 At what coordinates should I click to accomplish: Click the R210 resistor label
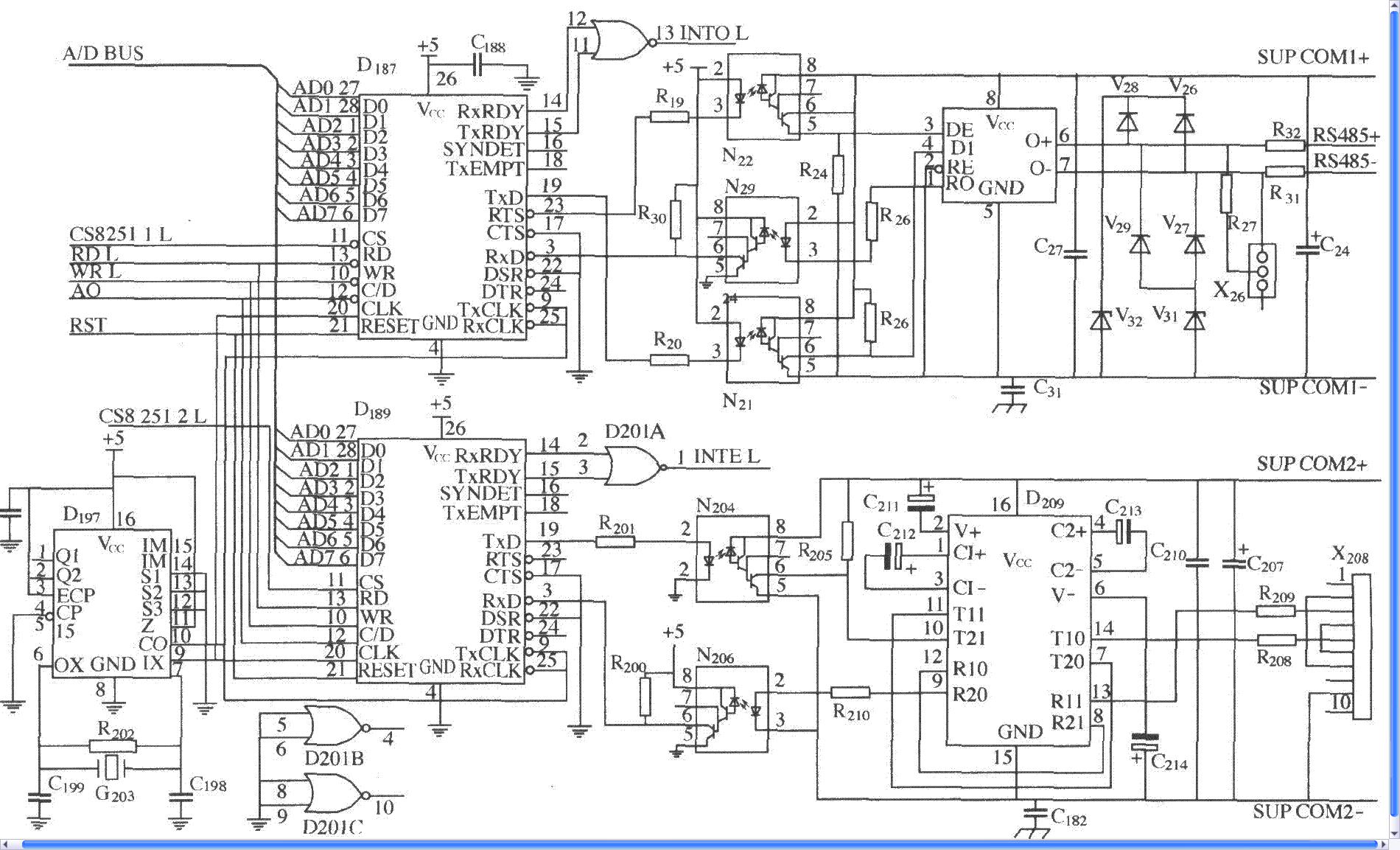(x=851, y=713)
